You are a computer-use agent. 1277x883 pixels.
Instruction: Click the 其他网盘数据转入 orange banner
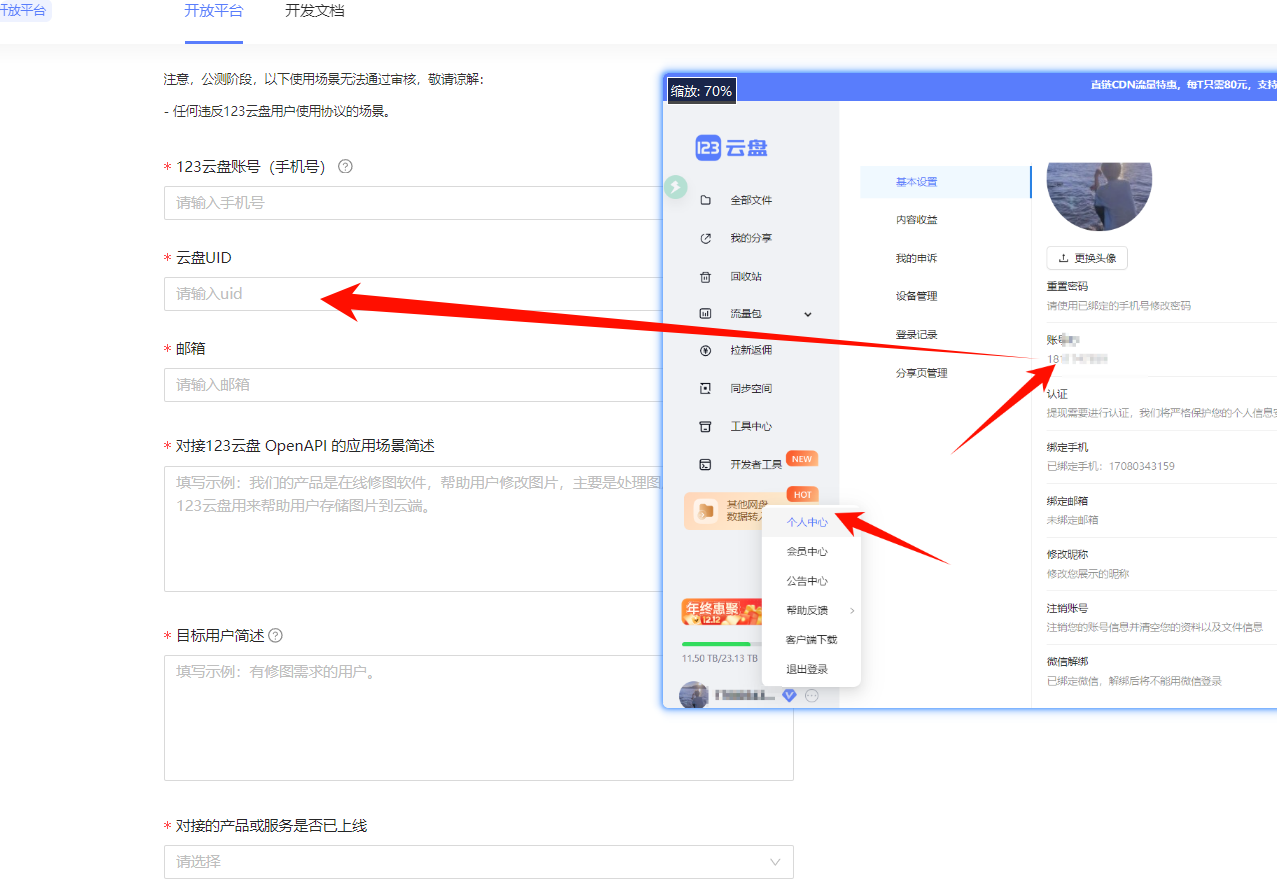724,511
